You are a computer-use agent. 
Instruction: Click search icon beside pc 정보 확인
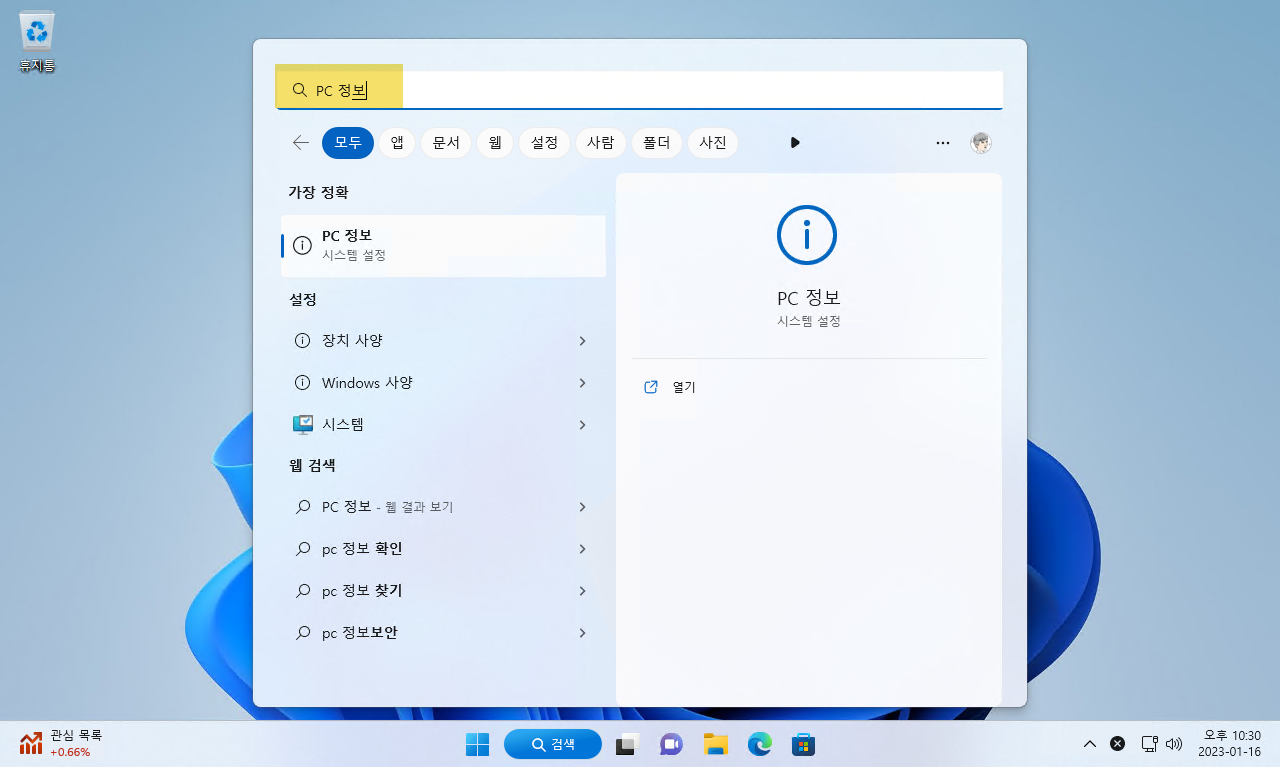coord(302,549)
